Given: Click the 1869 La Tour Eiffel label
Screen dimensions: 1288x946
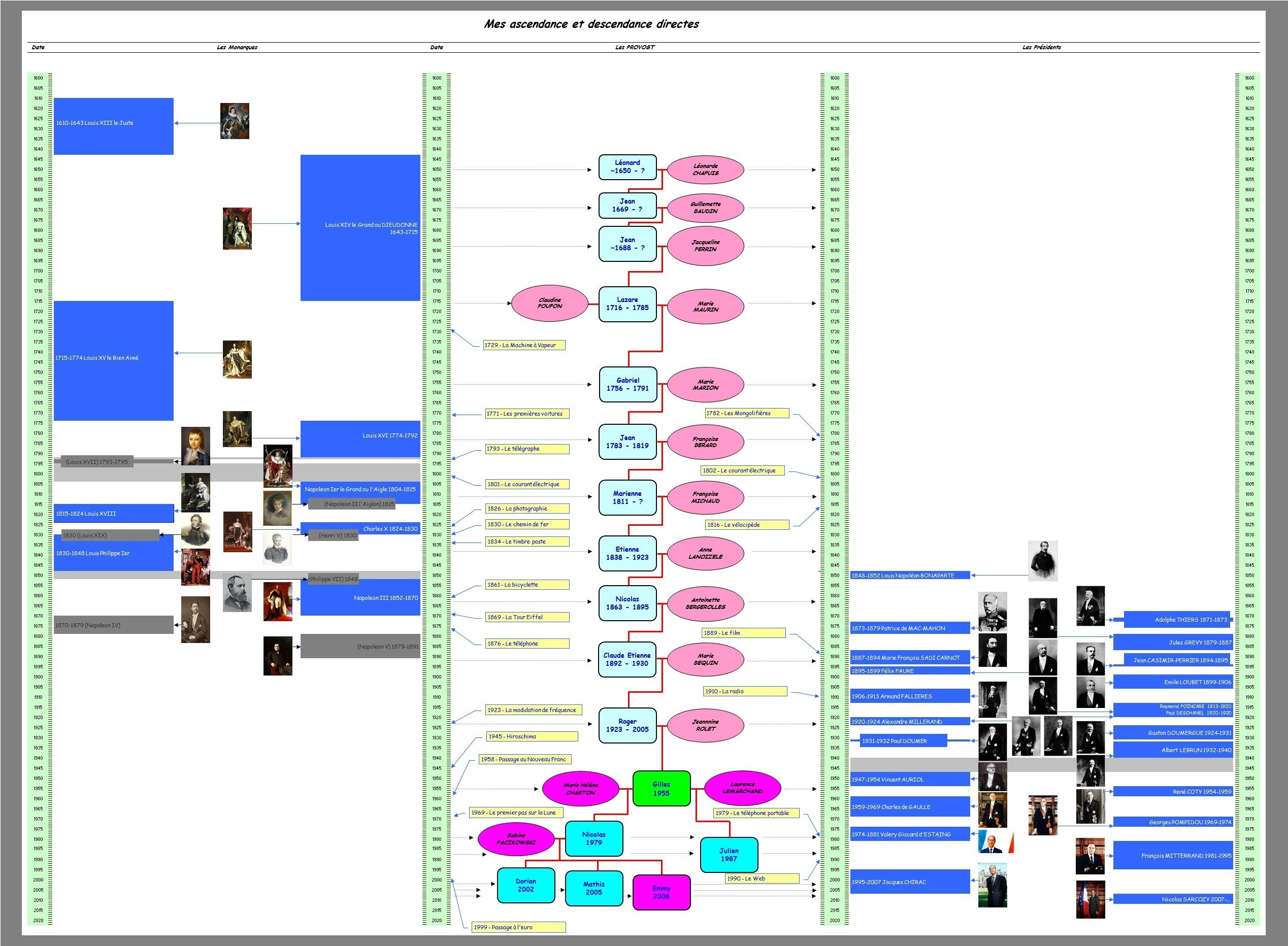Looking at the screenshot, I should point(527,617).
